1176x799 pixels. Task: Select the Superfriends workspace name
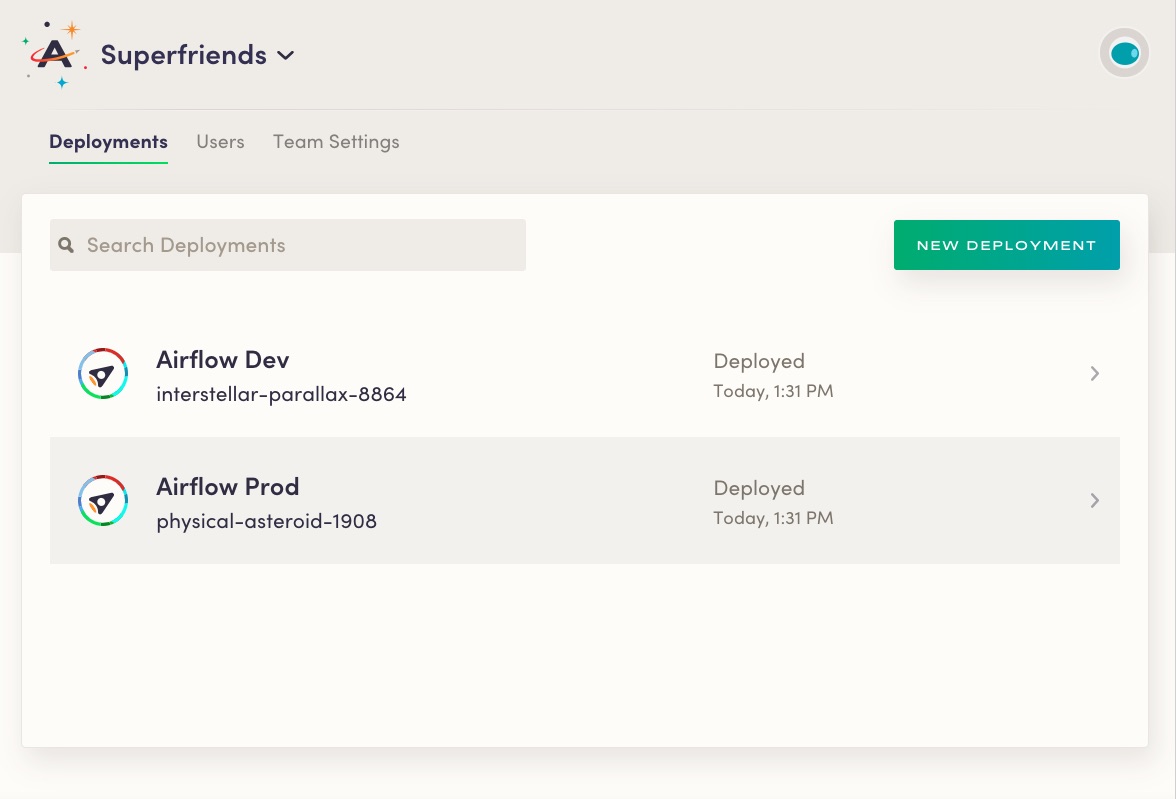184,55
